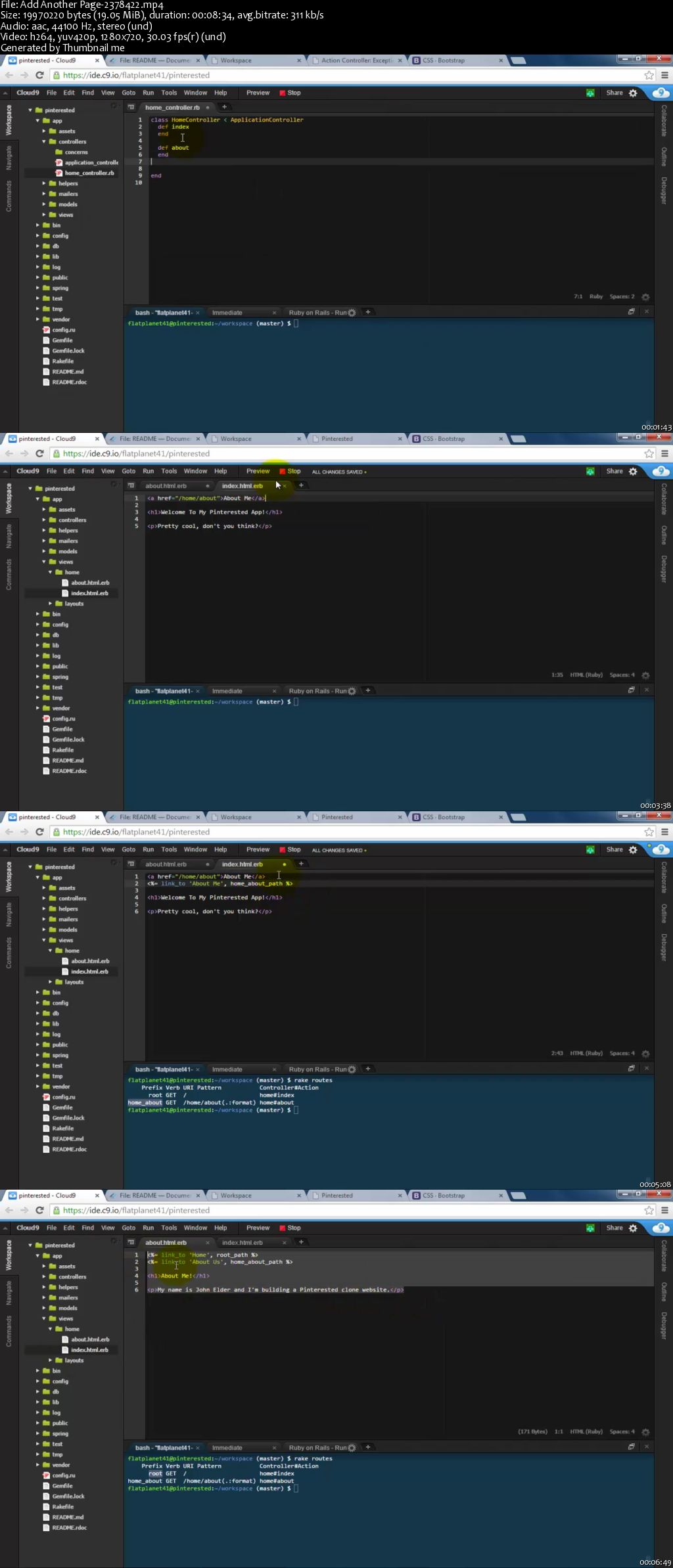Image resolution: width=673 pixels, height=1568 pixels.
Task: Click browser back arrow in the 00:06:49 frame
Action: [9, 1211]
